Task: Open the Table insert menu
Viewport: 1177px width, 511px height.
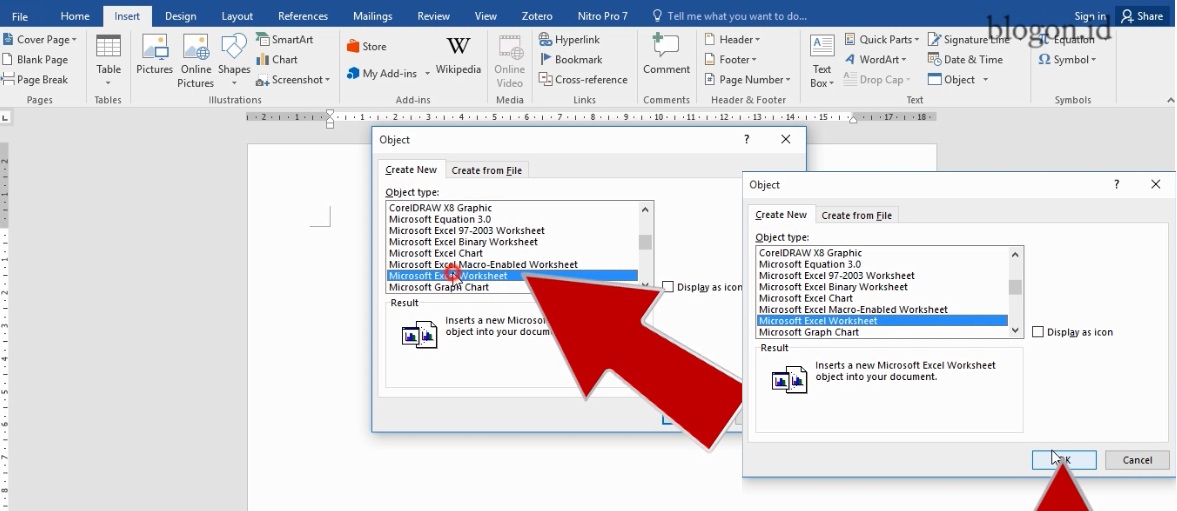Action: coord(108,61)
